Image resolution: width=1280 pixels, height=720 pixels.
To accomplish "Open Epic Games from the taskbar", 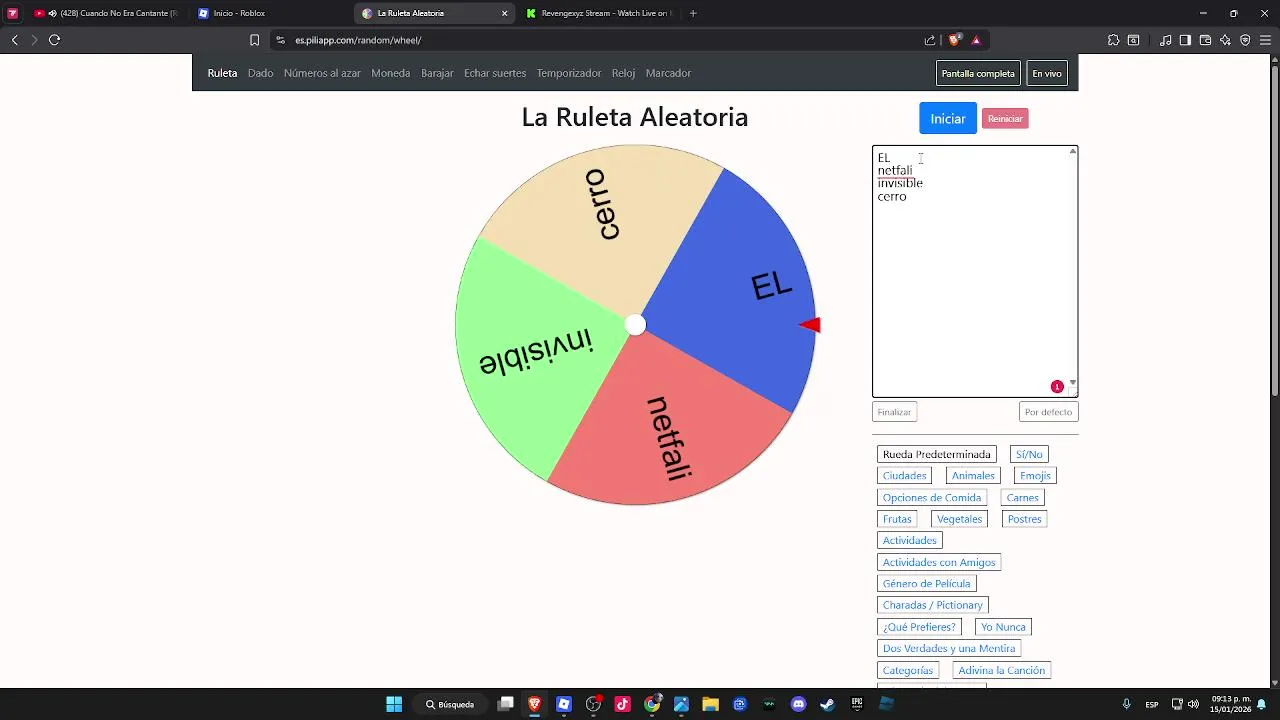I will (857, 704).
